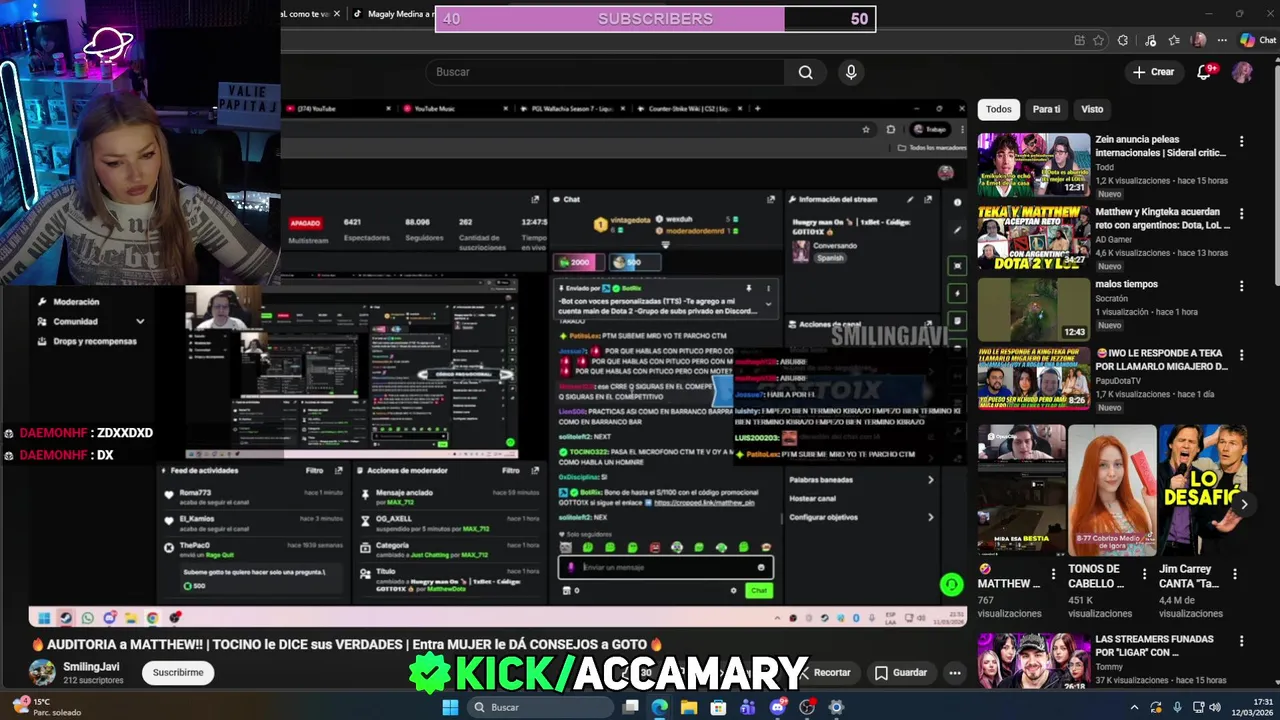Activate voice search microphone on YouTube
Screen dimensions: 1280x720
851,72
